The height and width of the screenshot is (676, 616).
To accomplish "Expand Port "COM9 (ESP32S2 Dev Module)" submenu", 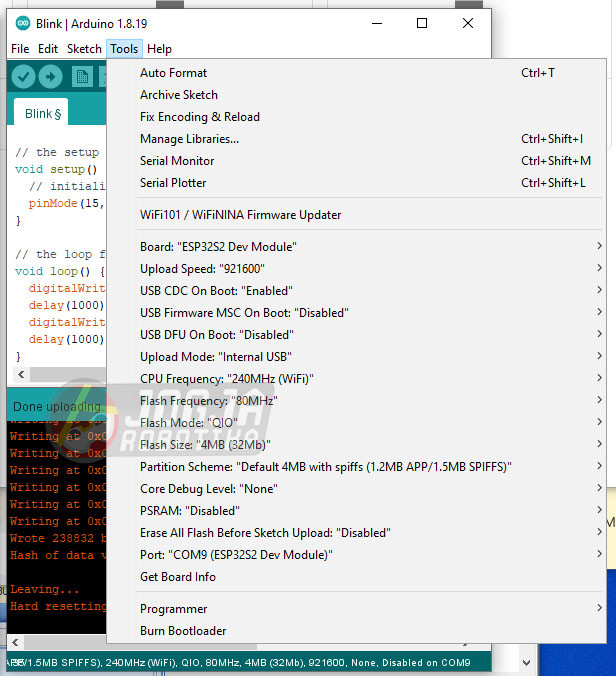I will (356, 554).
